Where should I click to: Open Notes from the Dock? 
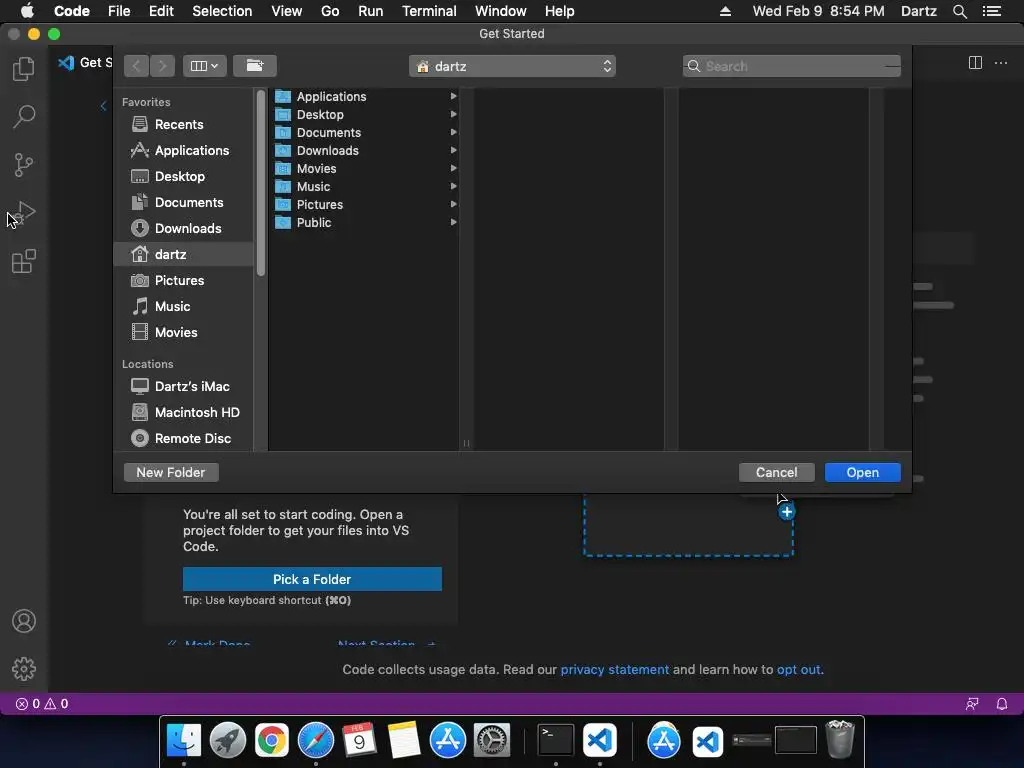pos(404,741)
